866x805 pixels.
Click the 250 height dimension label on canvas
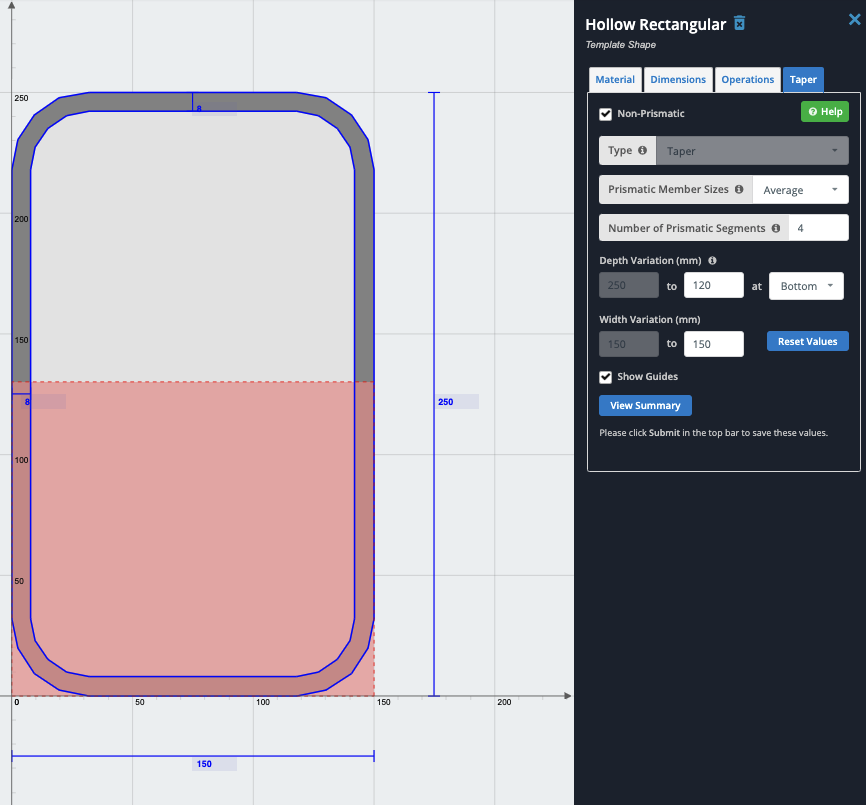point(446,402)
